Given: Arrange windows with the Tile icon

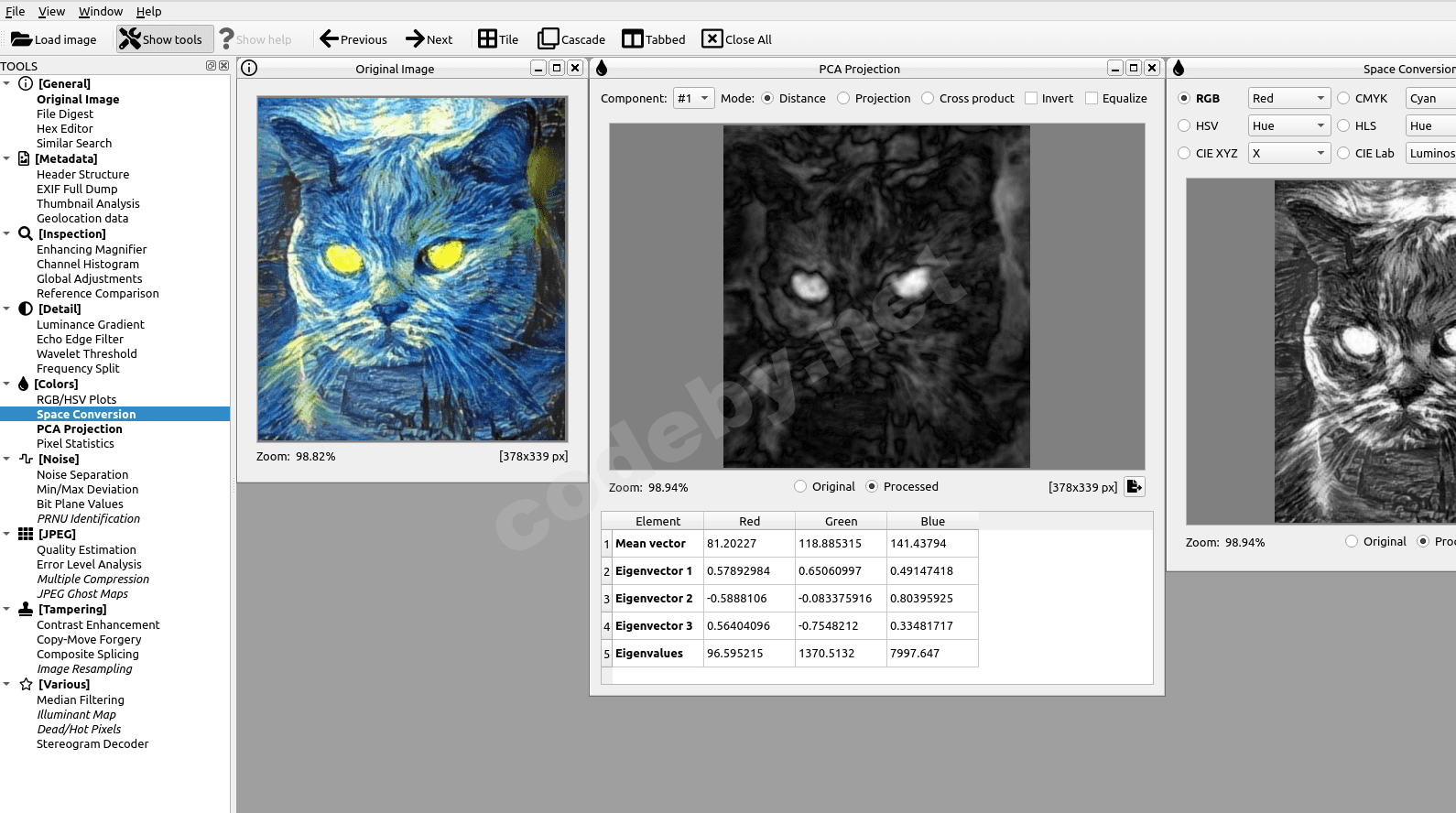Looking at the screenshot, I should (487, 39).
